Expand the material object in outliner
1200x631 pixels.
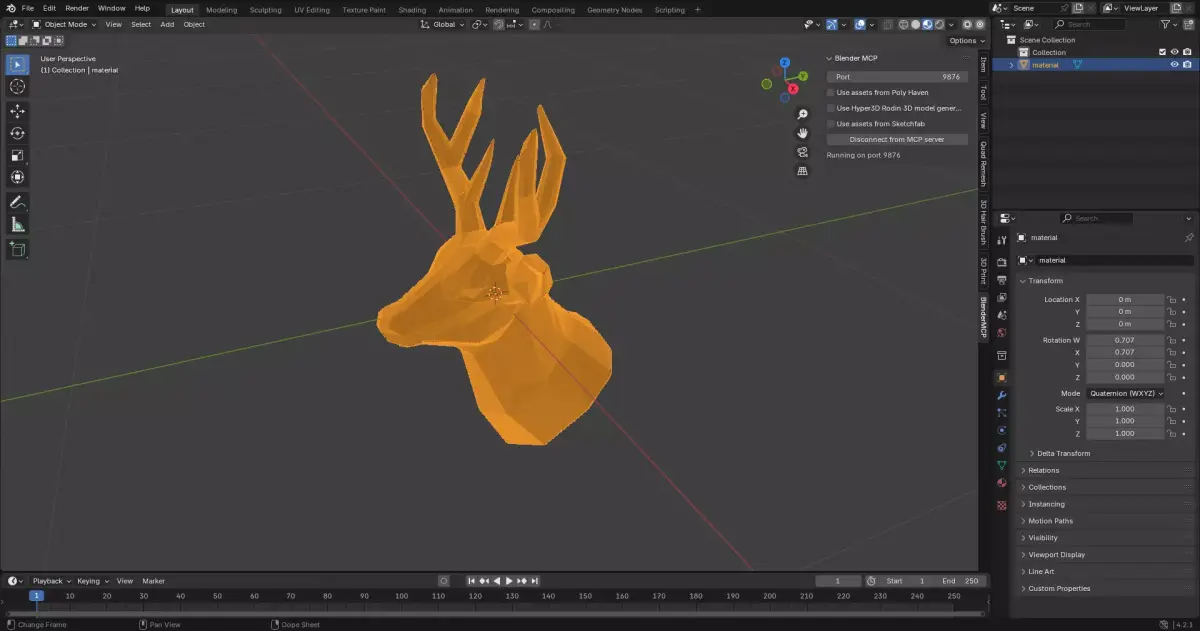point(1011,65)
